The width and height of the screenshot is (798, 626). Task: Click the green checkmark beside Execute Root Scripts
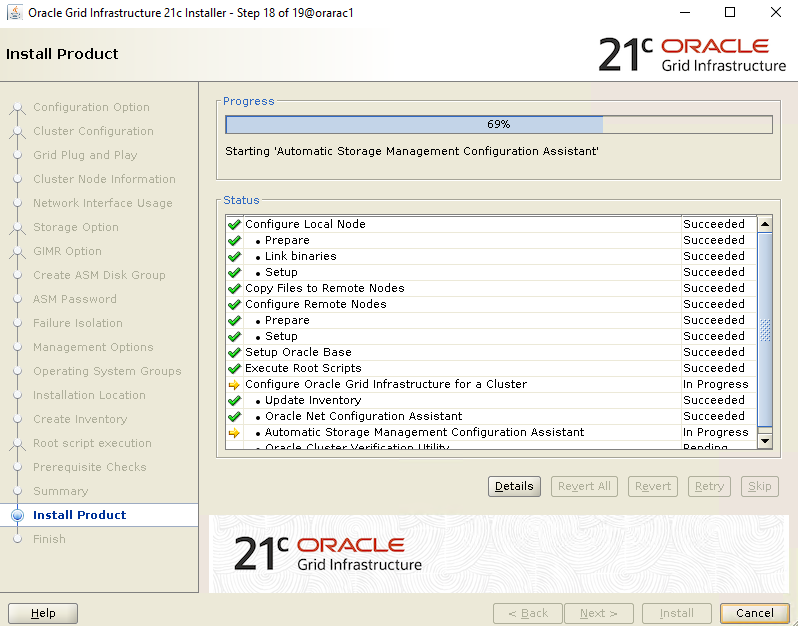234,368
